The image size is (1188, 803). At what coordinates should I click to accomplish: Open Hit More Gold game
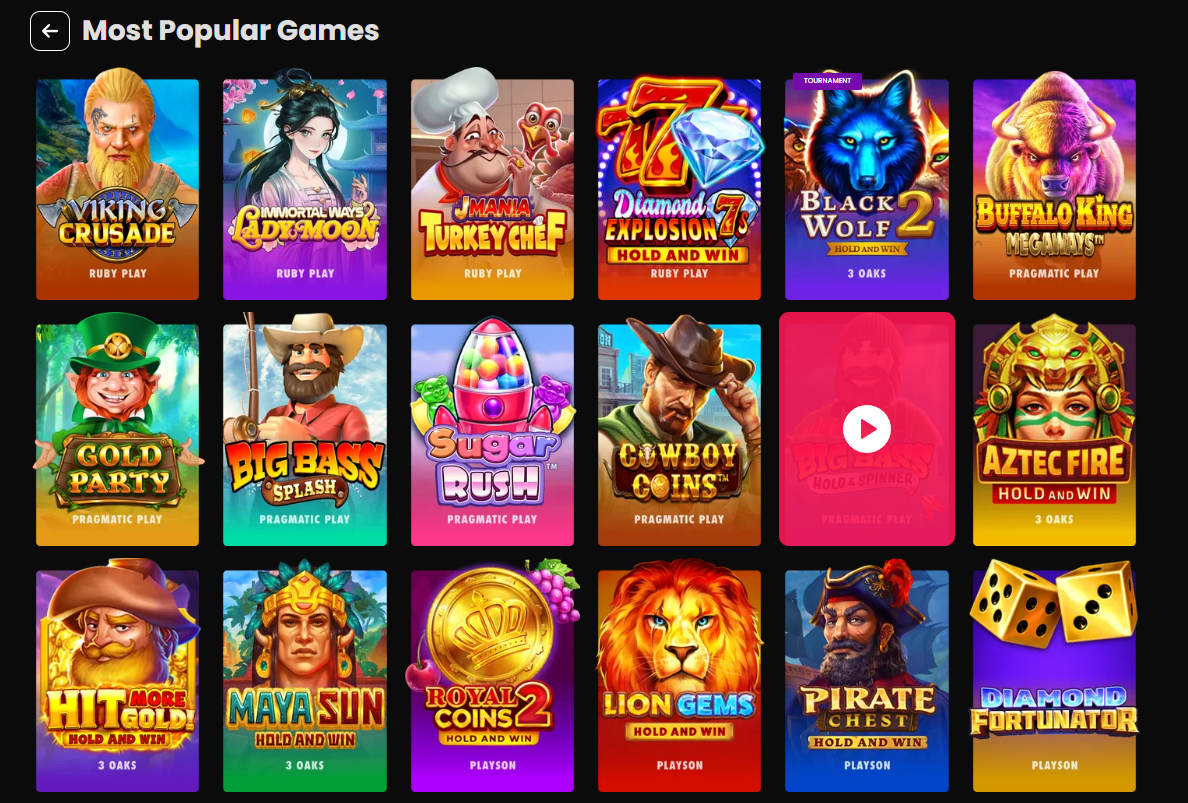[117, 681]
